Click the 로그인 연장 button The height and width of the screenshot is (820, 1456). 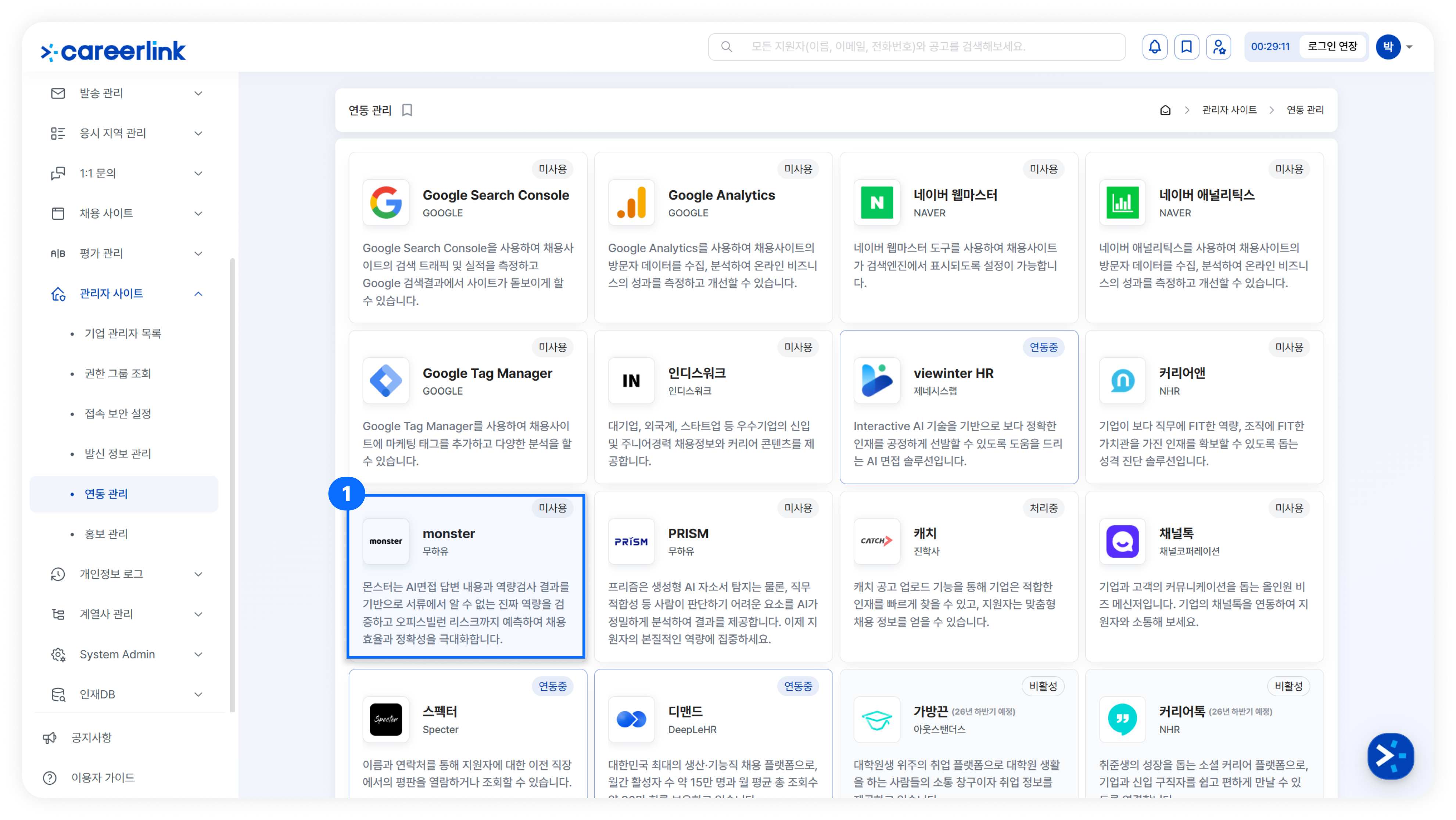(x=1332, y=46)
